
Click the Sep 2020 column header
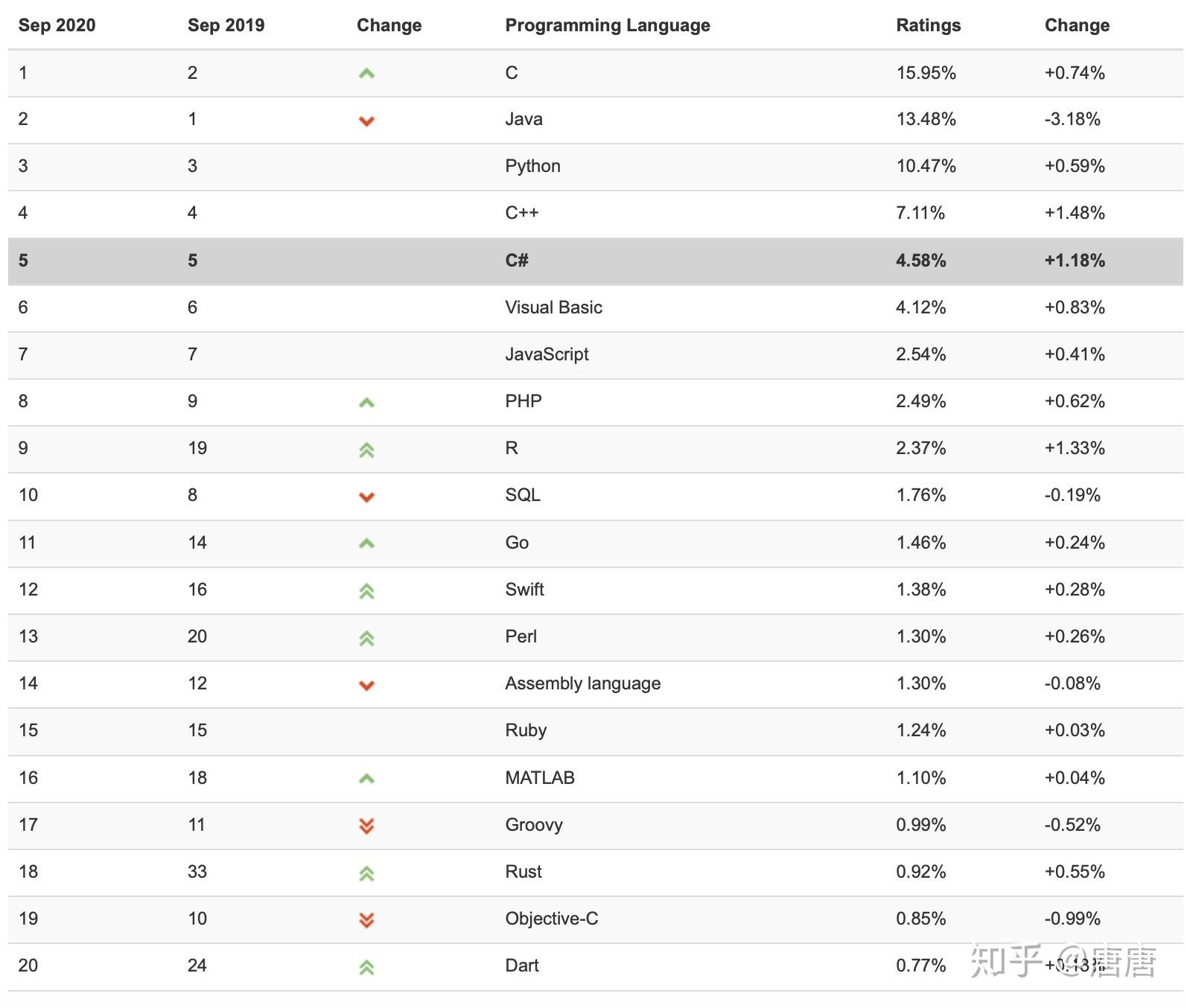click(57, 25)
